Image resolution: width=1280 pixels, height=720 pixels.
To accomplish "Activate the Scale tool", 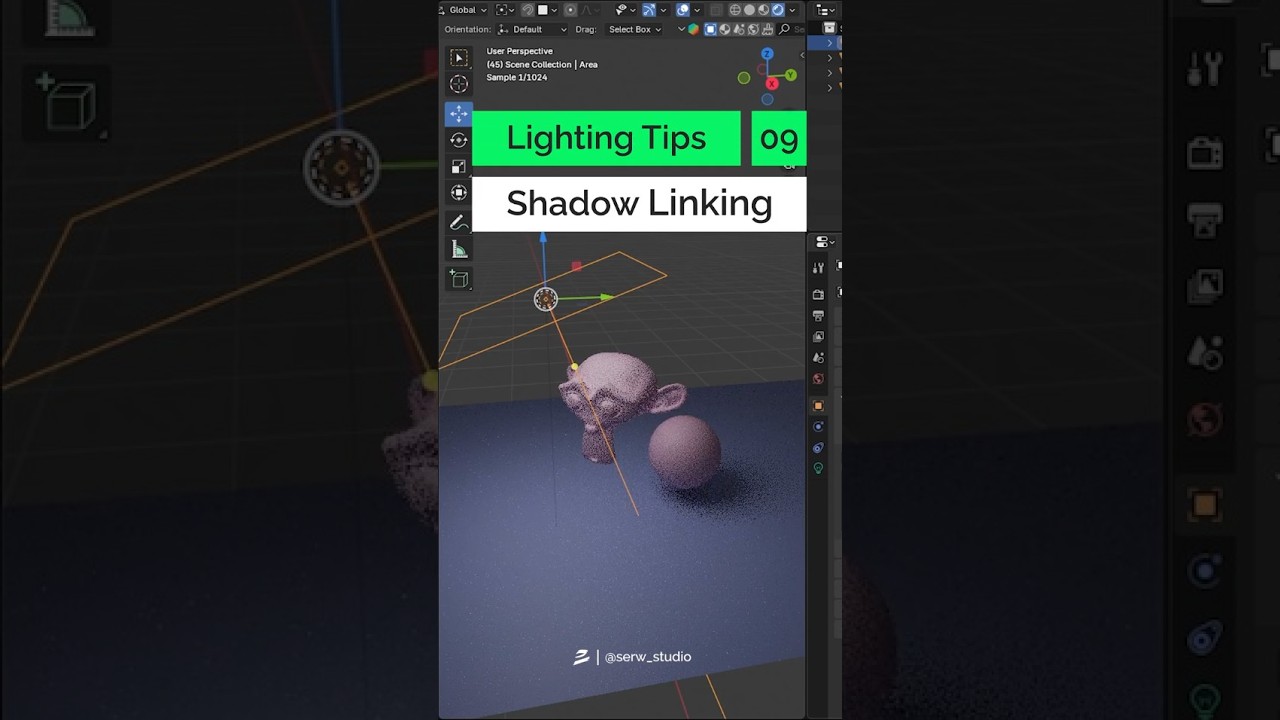I will coord(458,166).
